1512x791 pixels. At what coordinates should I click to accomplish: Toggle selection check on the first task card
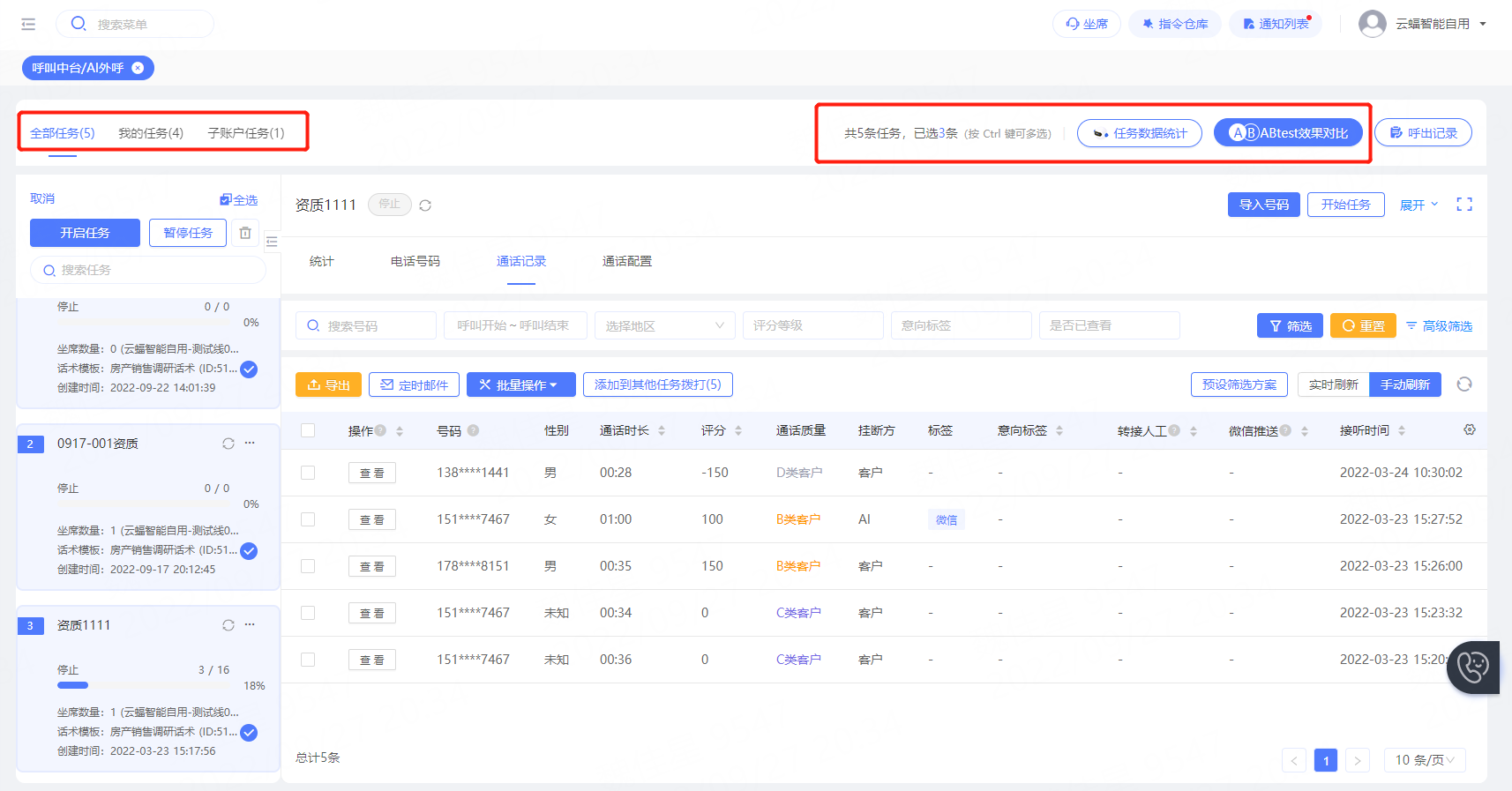(x=250, y=369)
